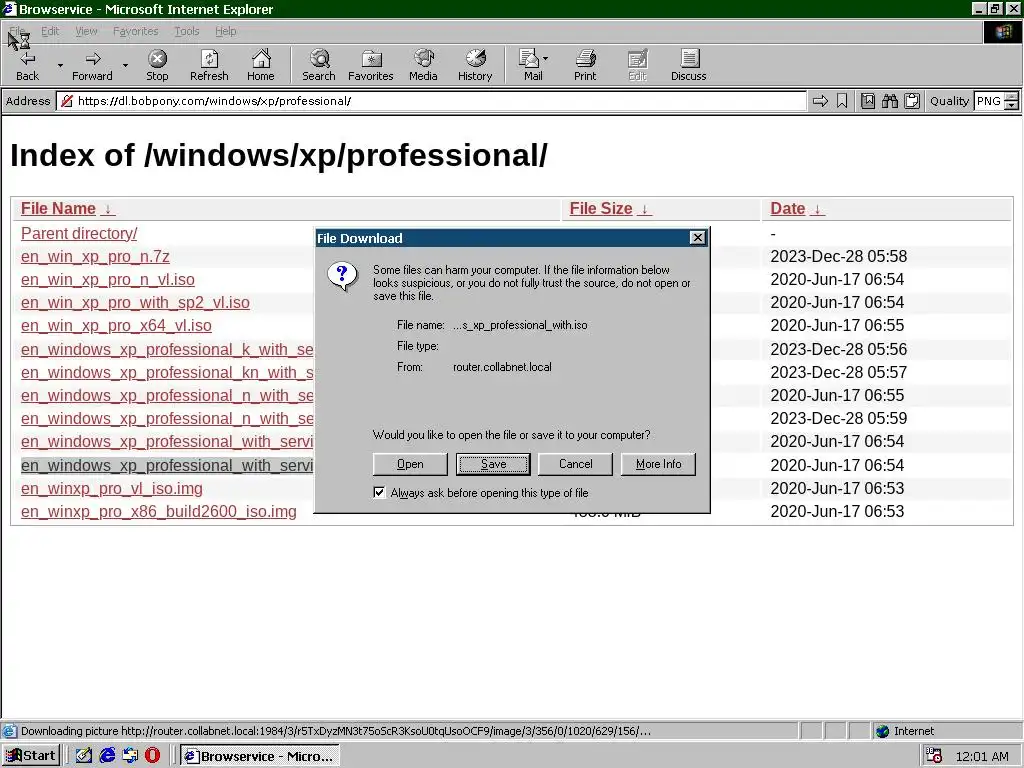Click the Quality PNG value field

click(989, 101)
